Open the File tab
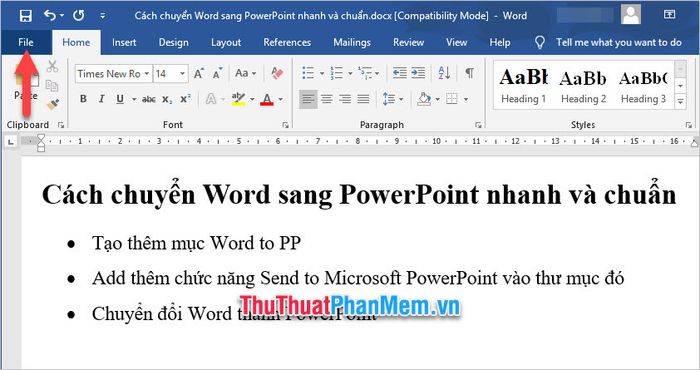The height and width of the screenshot is (370, 700). (26, 42)
